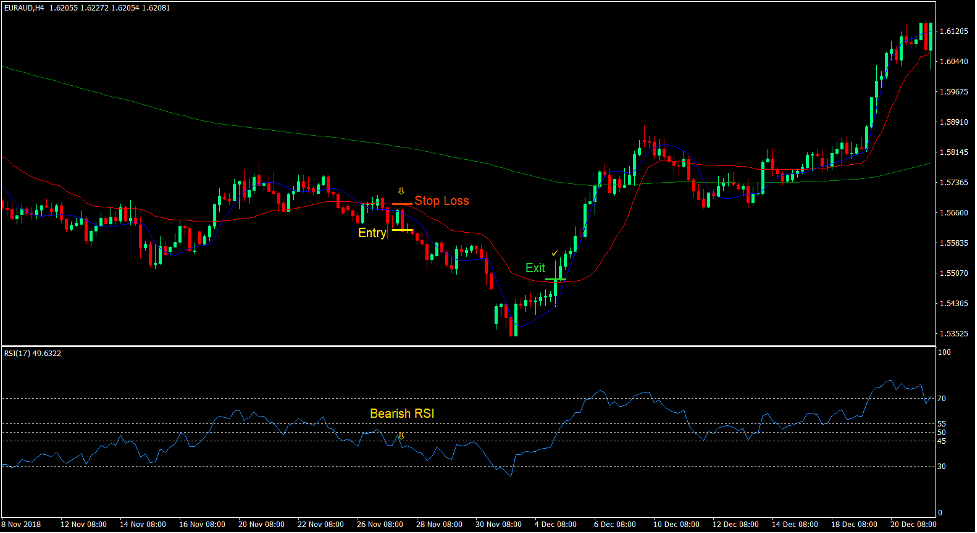Viewport: 977px width, 533px height.
Task: Click the 1.61205 price on the axis
Action: coord(954,32)
